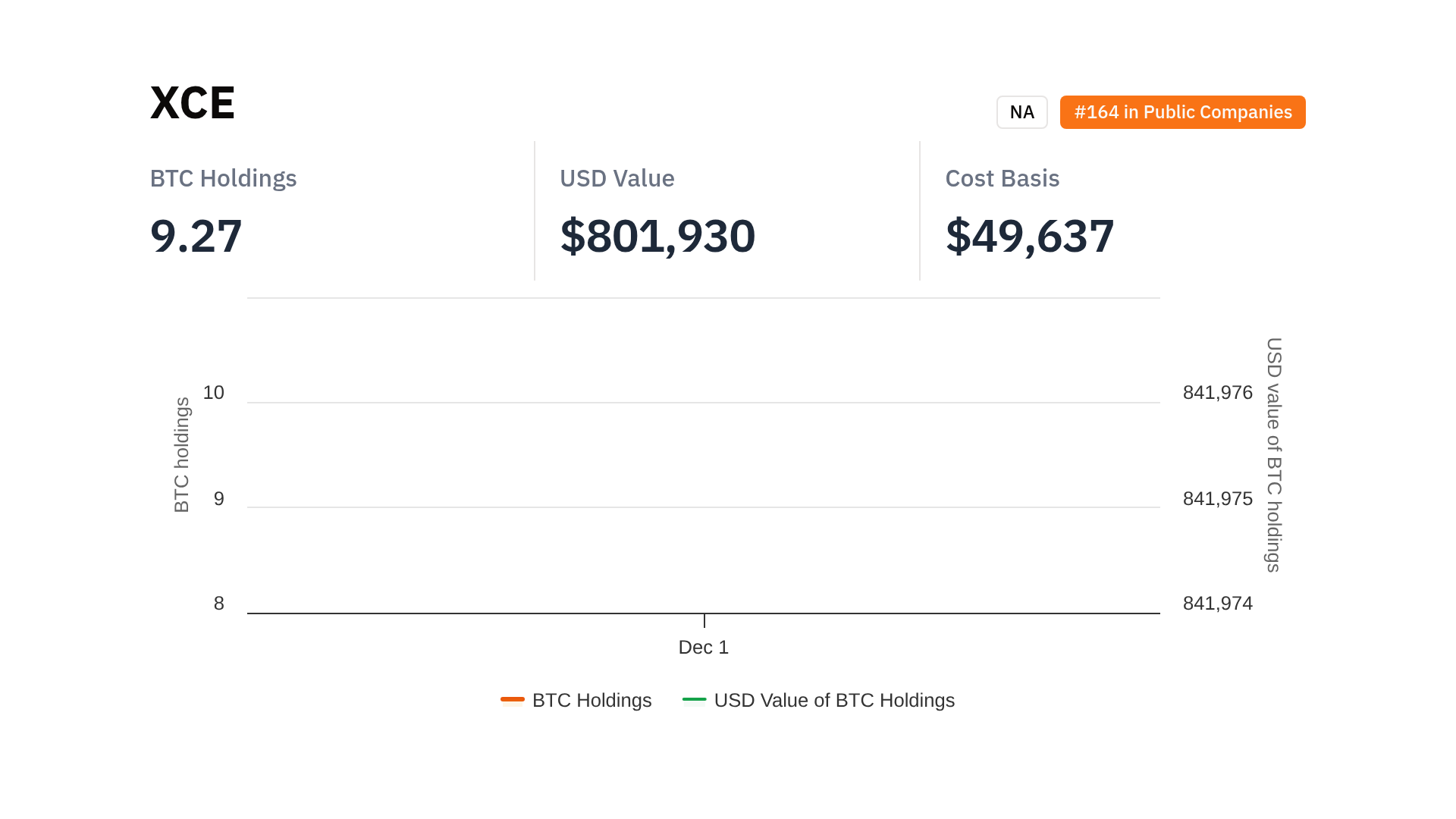
Task: Click the "USD value of BTC holdings" axis title
Action: [1274, 455]
